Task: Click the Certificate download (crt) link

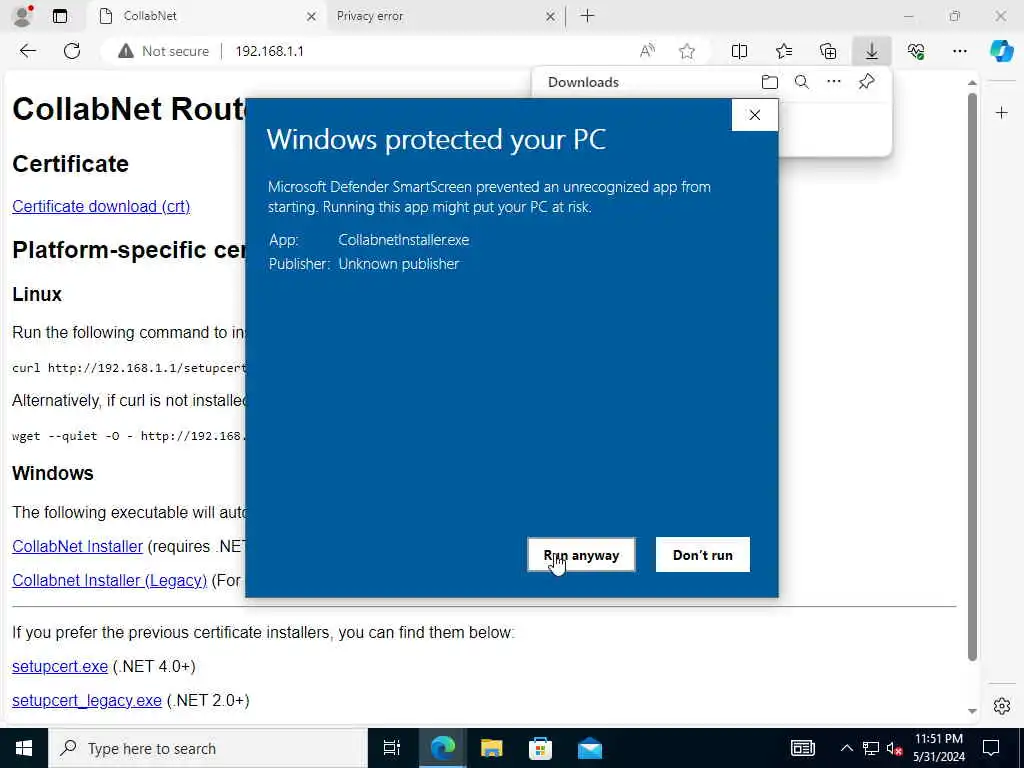Action: (101, 206)
